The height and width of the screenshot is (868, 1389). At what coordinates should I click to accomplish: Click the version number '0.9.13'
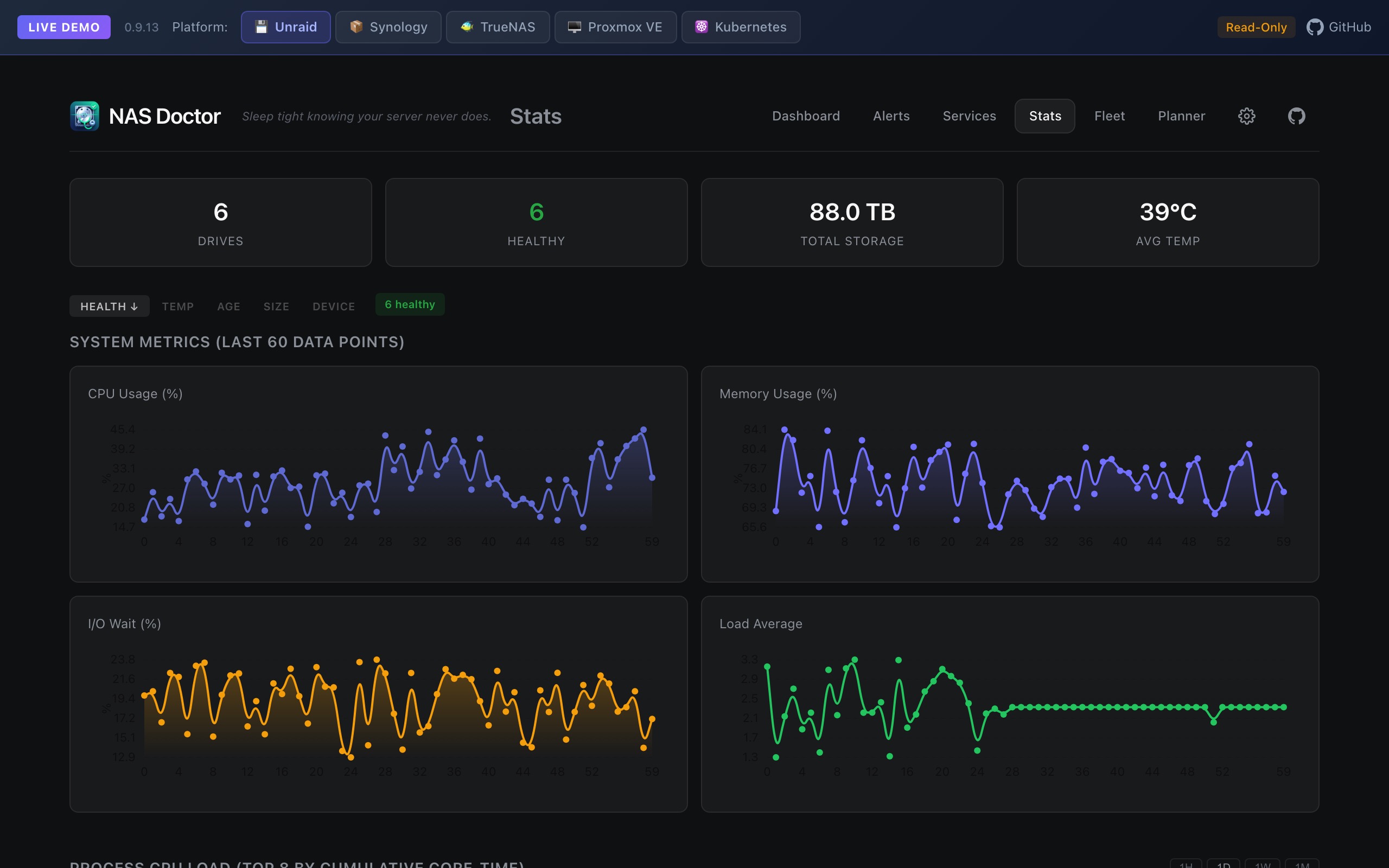[x=141, y=27]
